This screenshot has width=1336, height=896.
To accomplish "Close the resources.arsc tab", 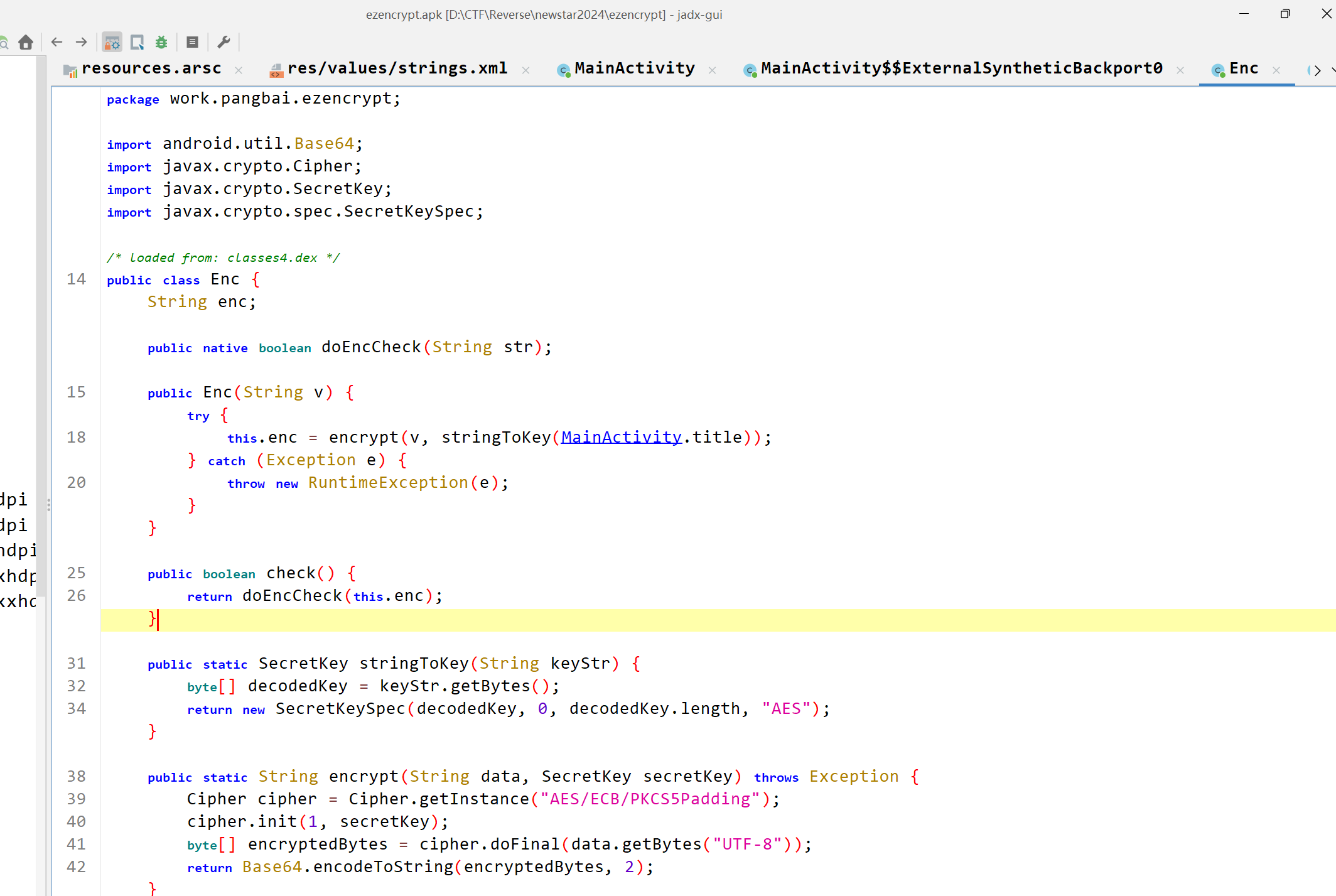I will click(239, 70).
